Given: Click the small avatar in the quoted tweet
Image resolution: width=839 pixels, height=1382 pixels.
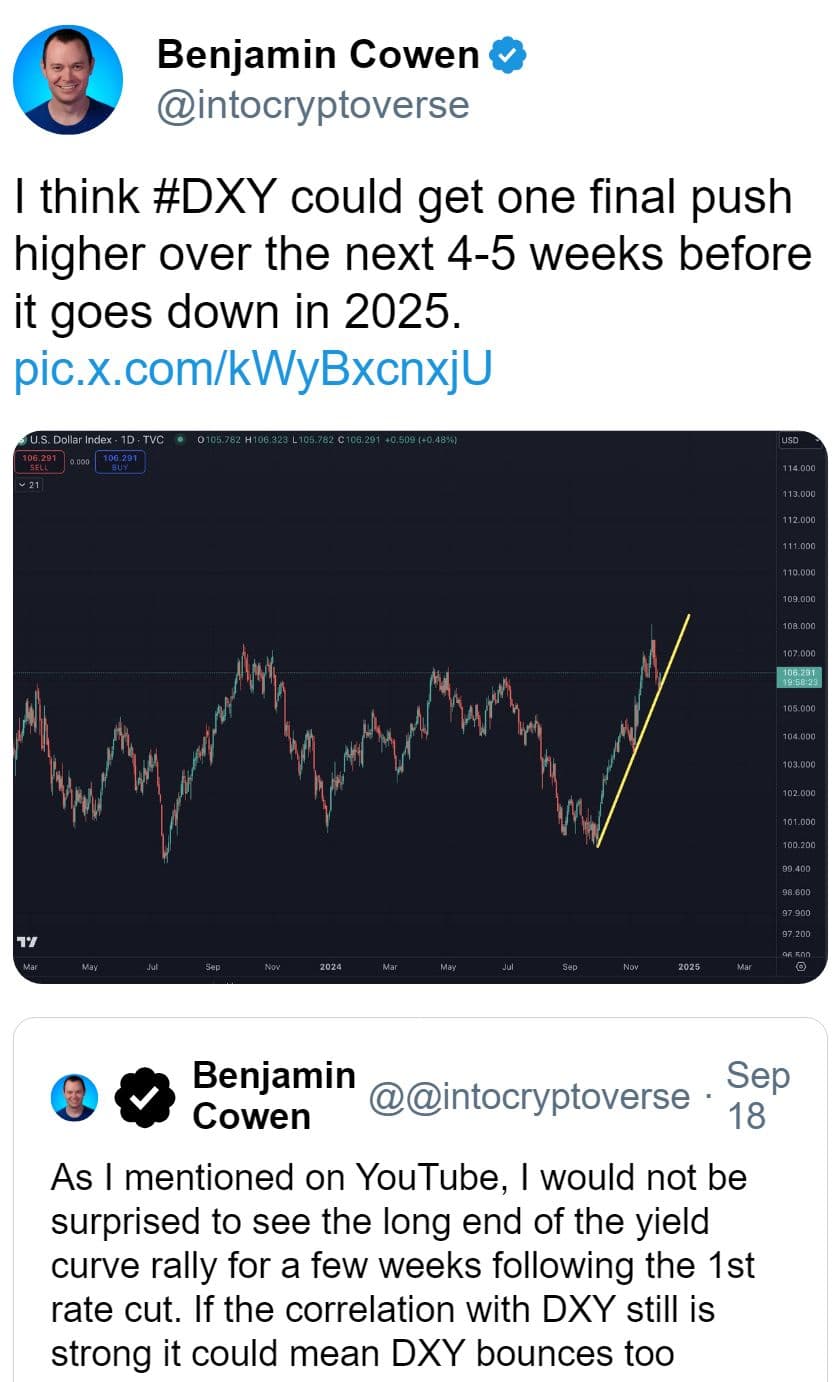Looking at the screenshot, I should click(x=75, y=1097).
